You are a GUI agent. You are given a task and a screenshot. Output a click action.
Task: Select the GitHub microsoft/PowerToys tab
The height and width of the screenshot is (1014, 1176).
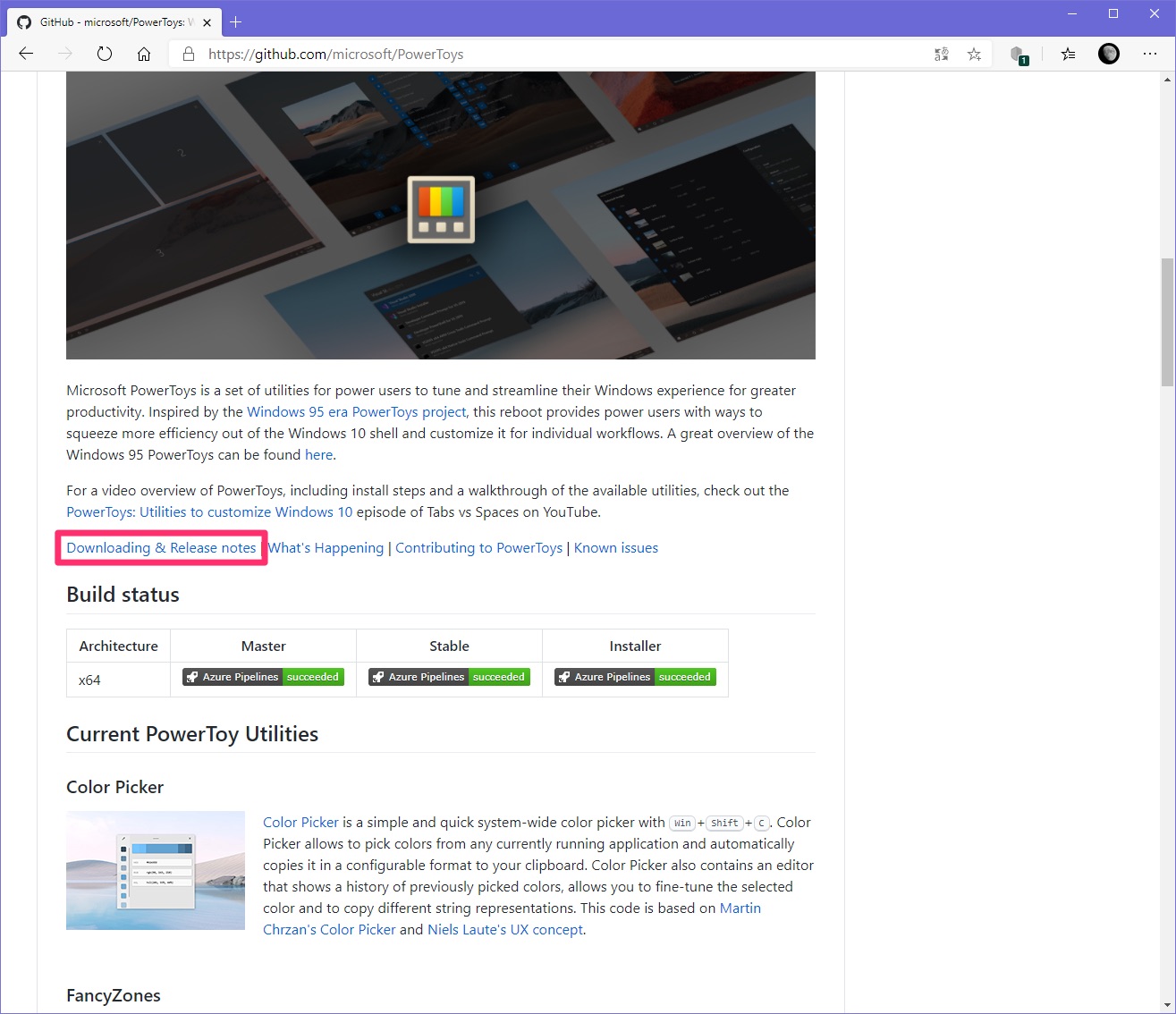[114, 22]
